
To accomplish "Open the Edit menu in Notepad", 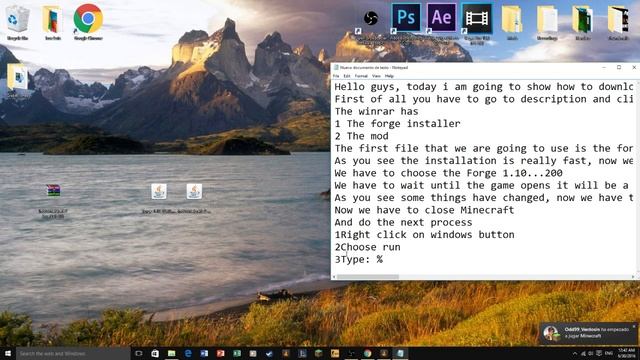I will [x=347, y=76].
